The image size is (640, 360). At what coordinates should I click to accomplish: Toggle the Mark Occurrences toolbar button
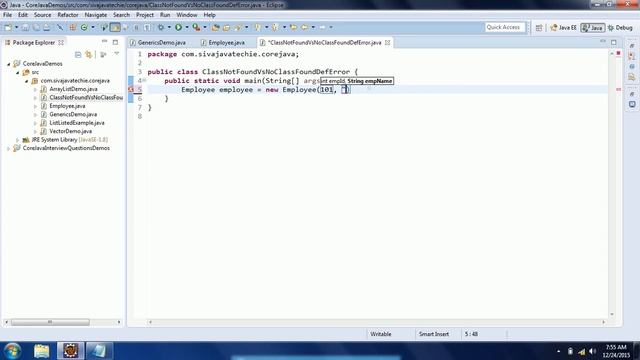pyautogui.click(x=115, y=27)
